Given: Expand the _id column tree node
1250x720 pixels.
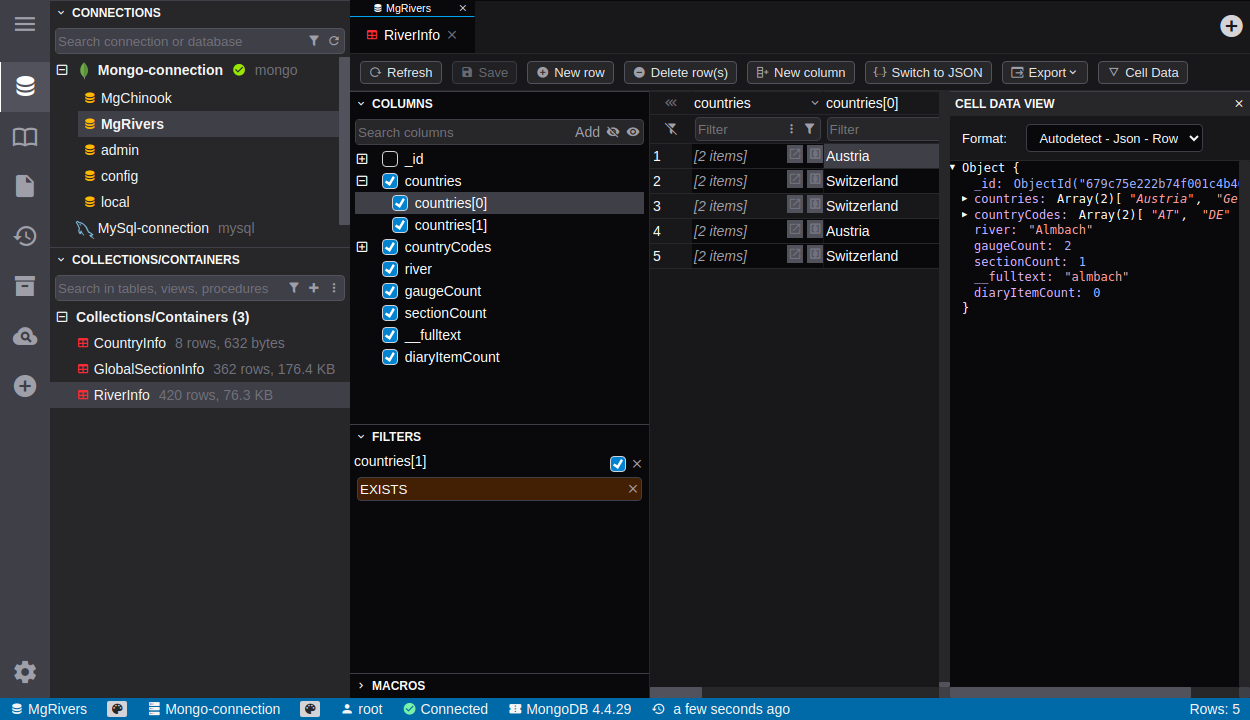Looking at the screenshot, I should 361,159.
